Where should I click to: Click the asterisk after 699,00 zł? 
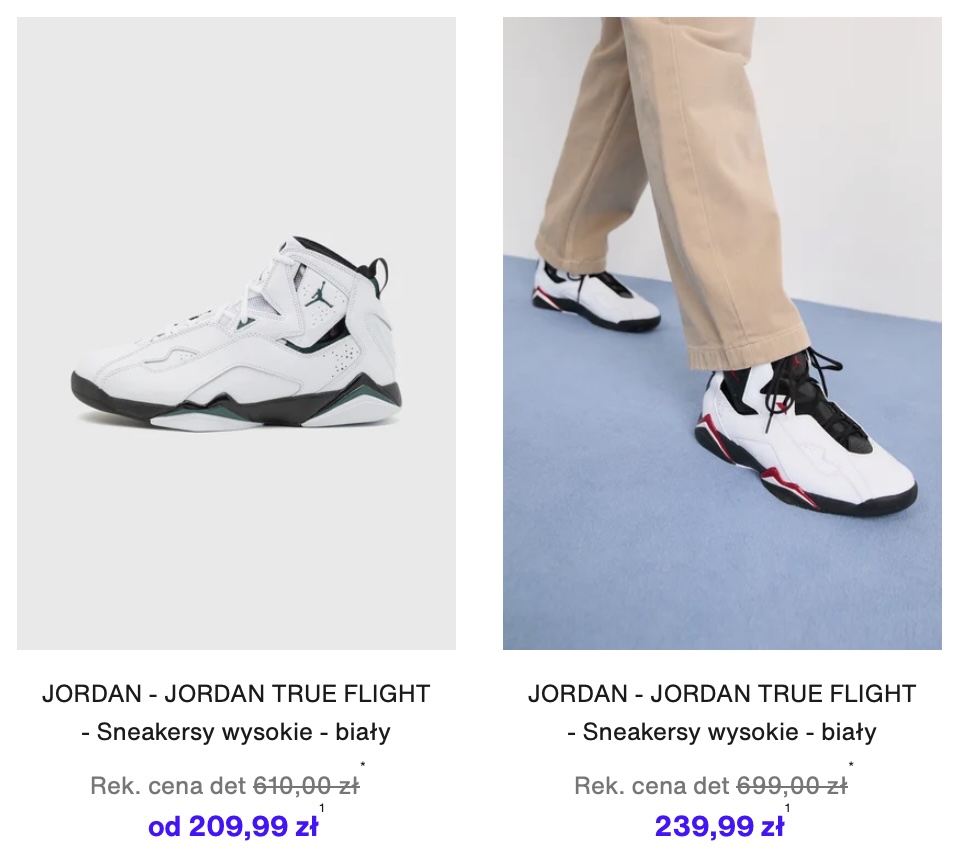(x=851, y=764)
